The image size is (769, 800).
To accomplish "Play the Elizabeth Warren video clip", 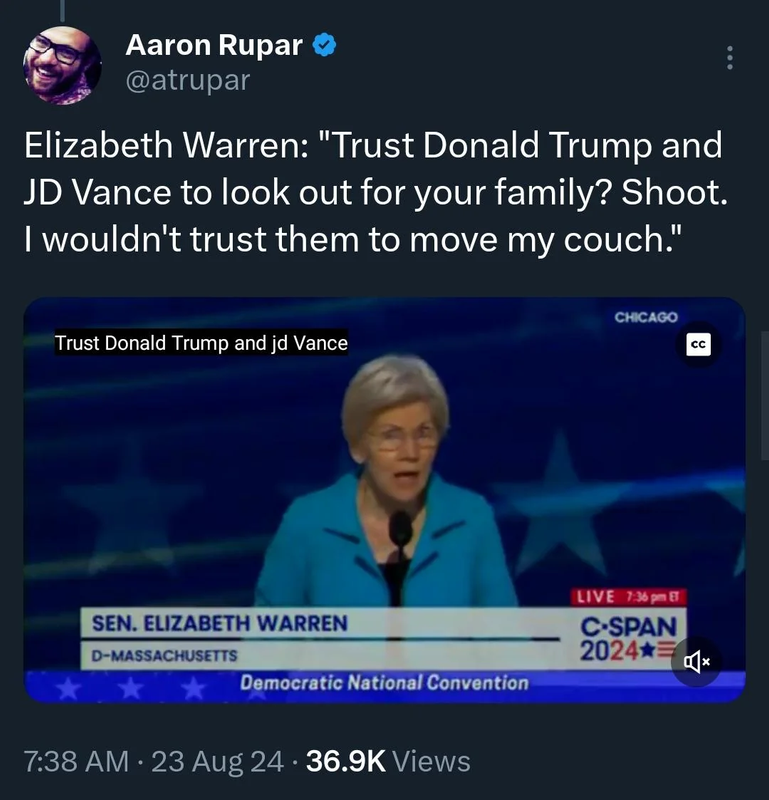I will (x=384, y=499).
